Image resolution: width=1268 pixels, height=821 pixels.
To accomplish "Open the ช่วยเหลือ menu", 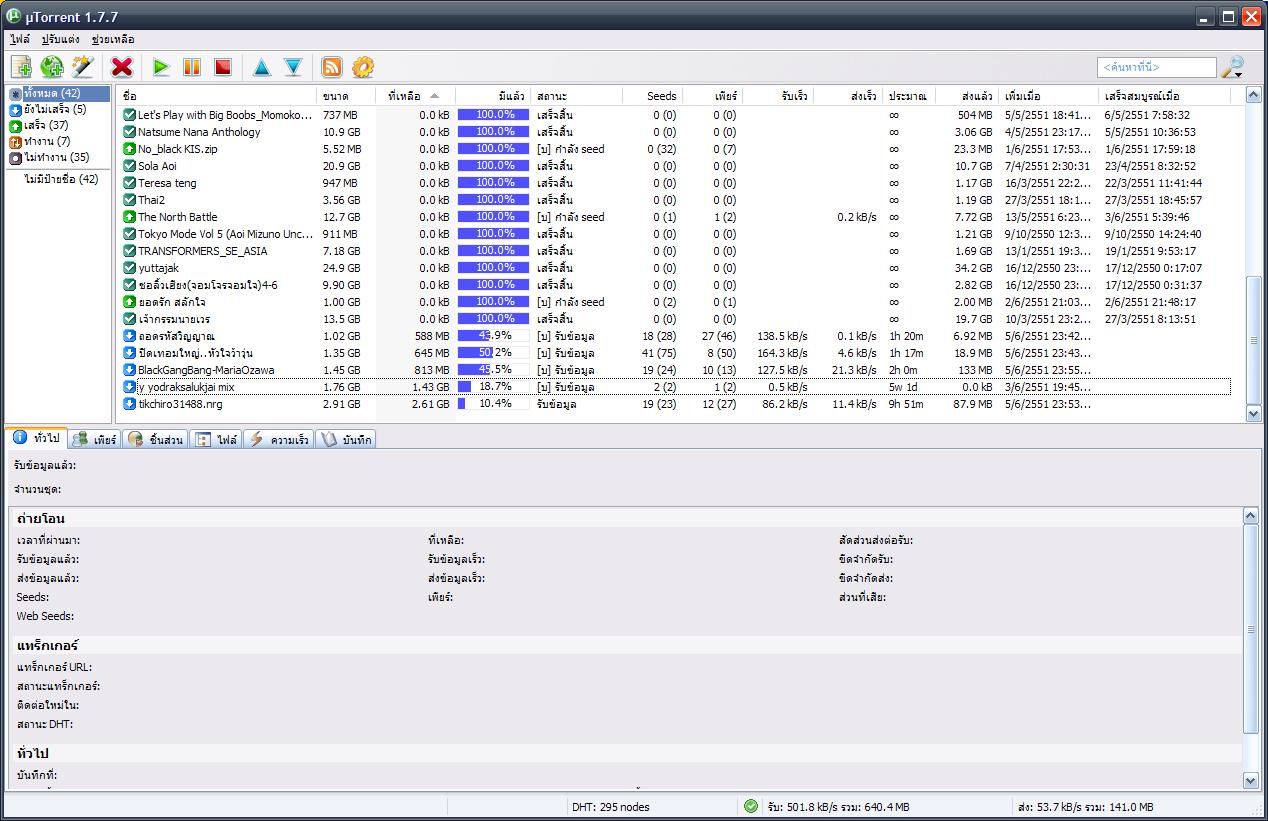I will pyautogui.click(x=112, y=39).
